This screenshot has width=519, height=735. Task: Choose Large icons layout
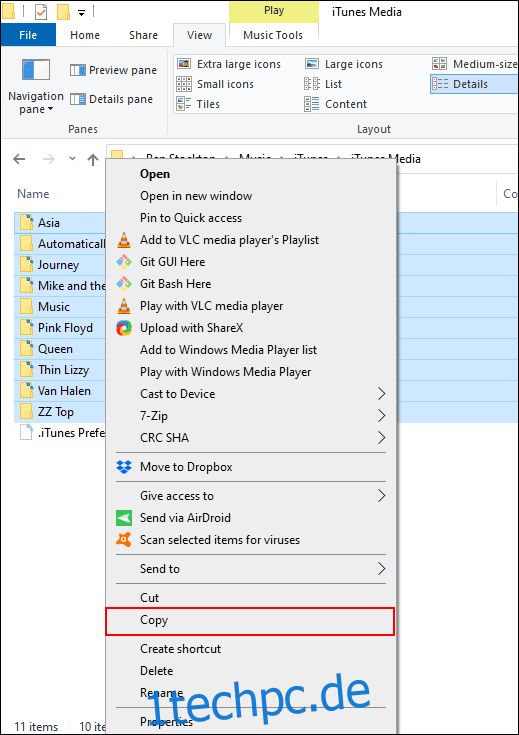344,64
